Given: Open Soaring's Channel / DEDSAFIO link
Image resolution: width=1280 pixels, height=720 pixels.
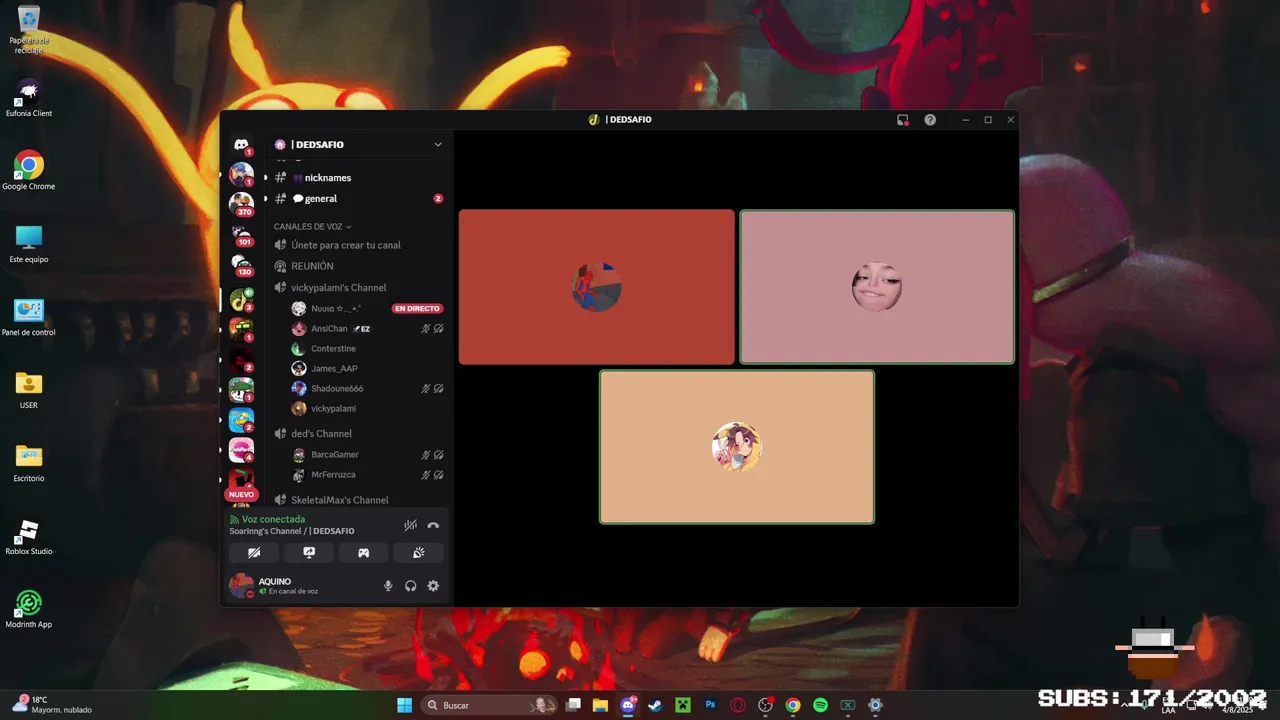Looking at the screenshot, I should click(292, 531).
